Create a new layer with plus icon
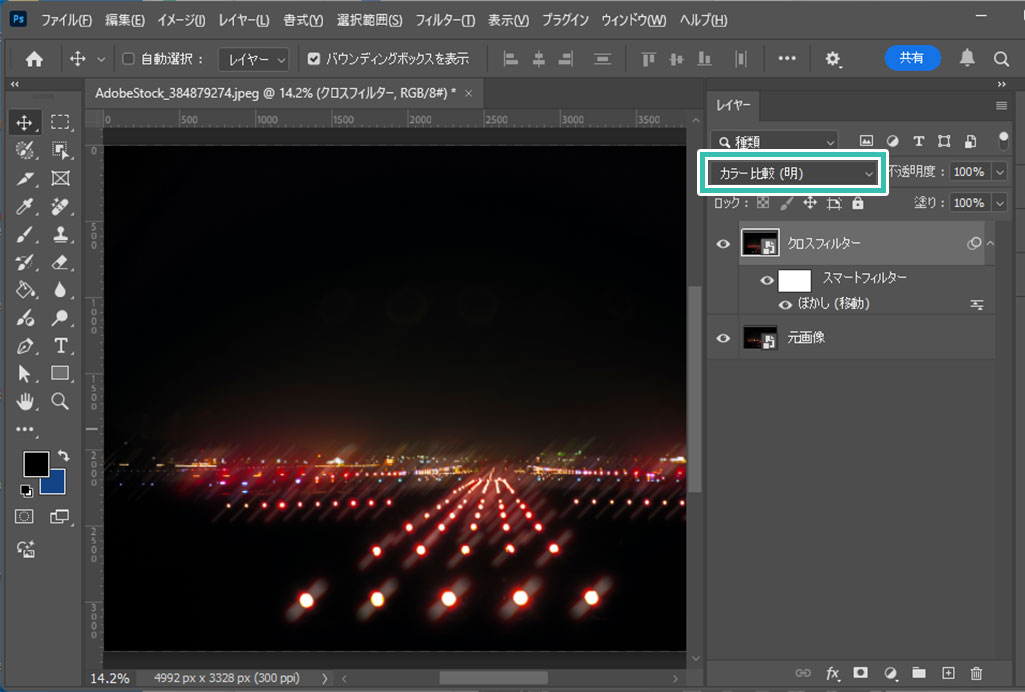Screen dimensions: 1025x692 pyautogui.click(x=949, y=673)
